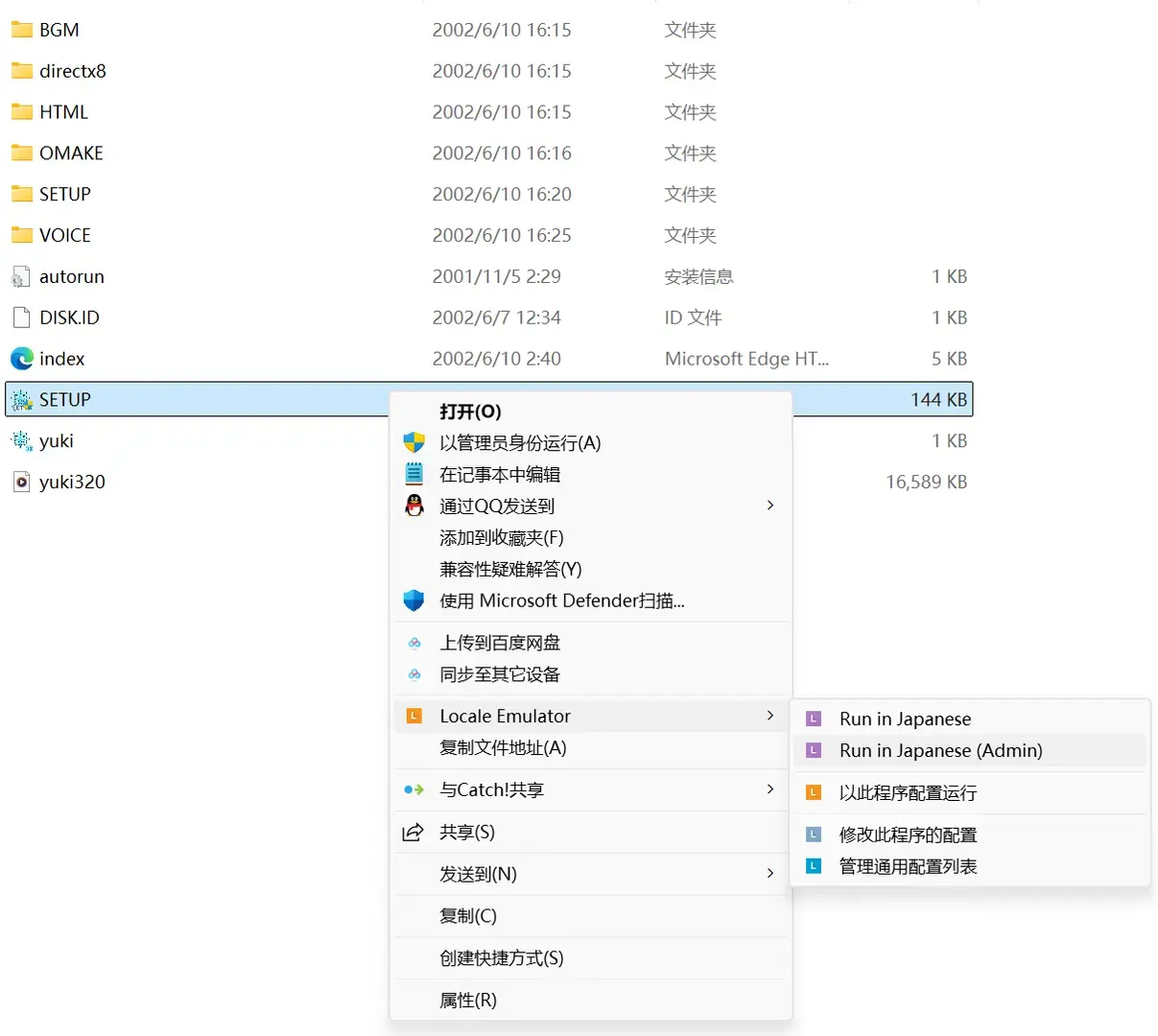Click the Baidu sync to other devices icon
The width and height of the screenshot is (1158, 1036).
coord(414,674)
